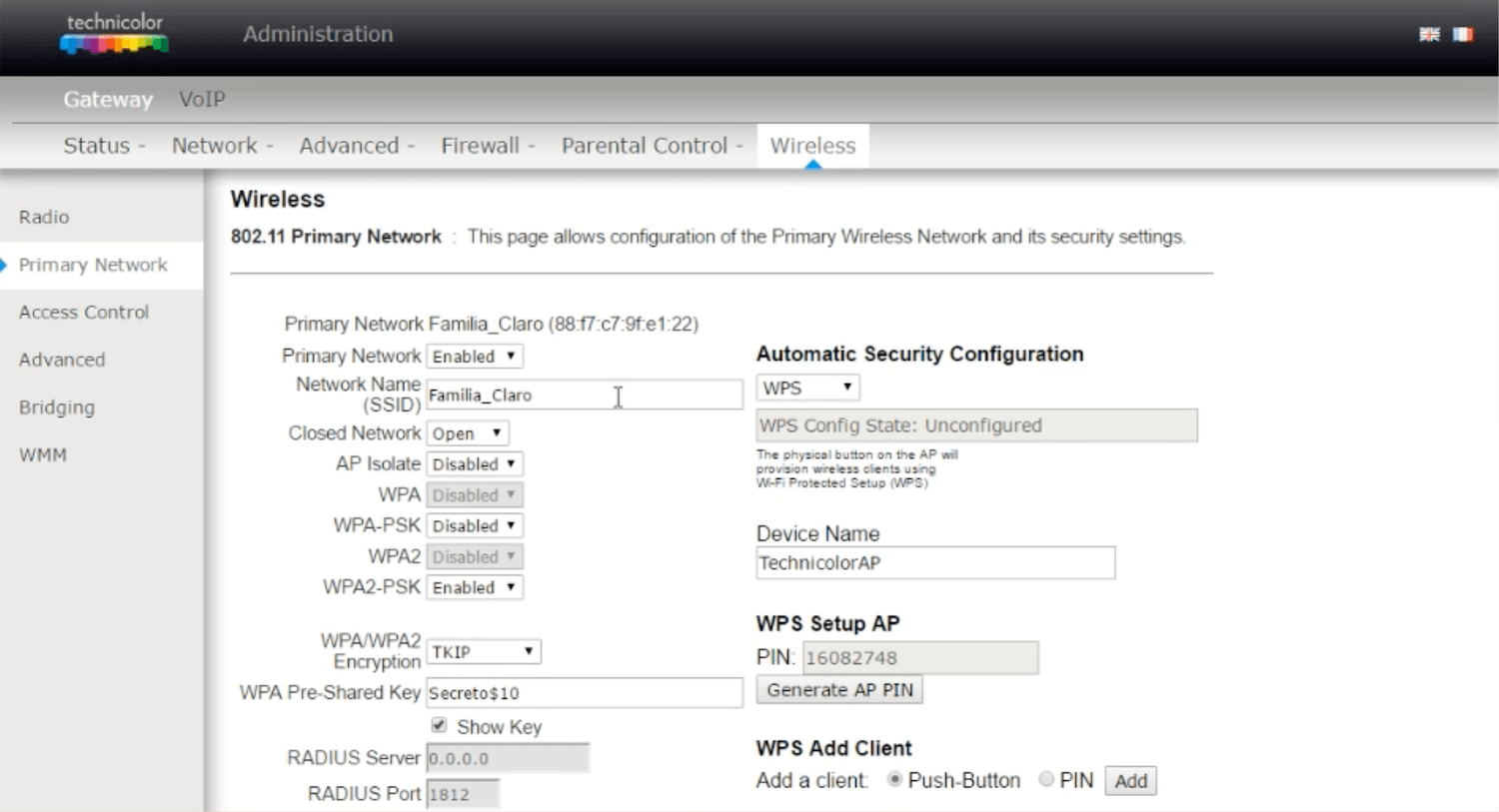Go to the Radio settings page
The width and height of the screenshot is (1499, 812).
[44, 217]
